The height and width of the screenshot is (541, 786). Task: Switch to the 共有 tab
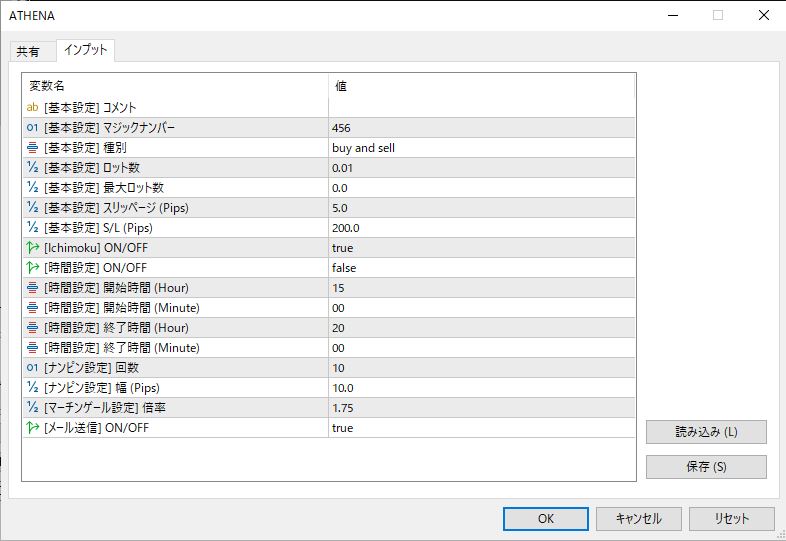coord(28,52)
